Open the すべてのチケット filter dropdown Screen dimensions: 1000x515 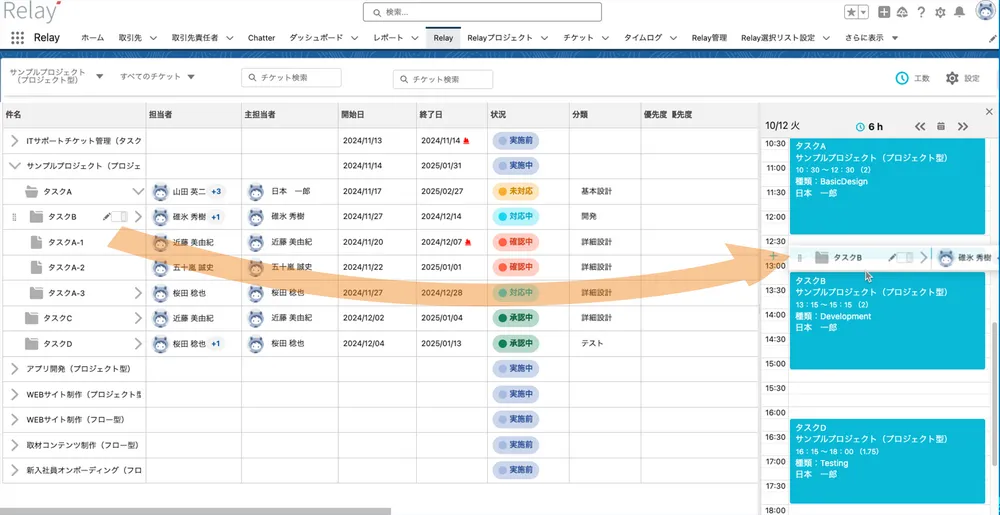point(157,77)
